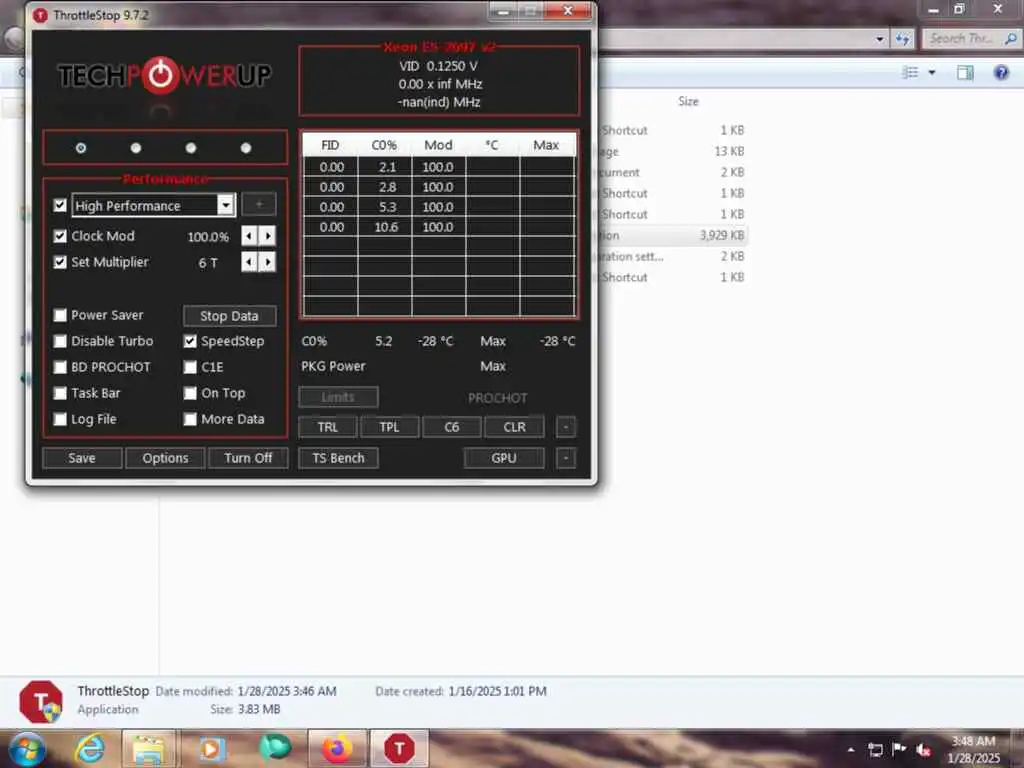The height and width of the screenshot is (768, 1024).
Task: Click the CLR button to clear data
Action: [x=514, y=427]
